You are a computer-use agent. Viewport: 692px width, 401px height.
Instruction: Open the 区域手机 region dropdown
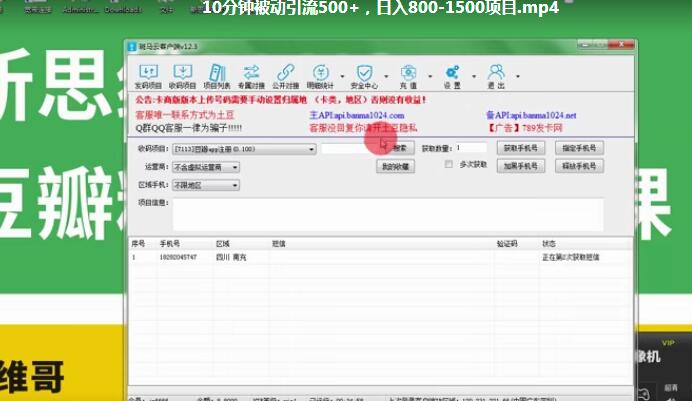(x=235, y=185)
